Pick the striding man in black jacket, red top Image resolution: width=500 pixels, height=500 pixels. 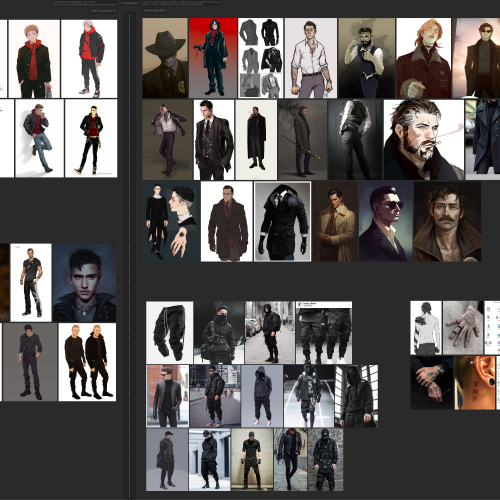pyautogui.click(x=91, y=138)
